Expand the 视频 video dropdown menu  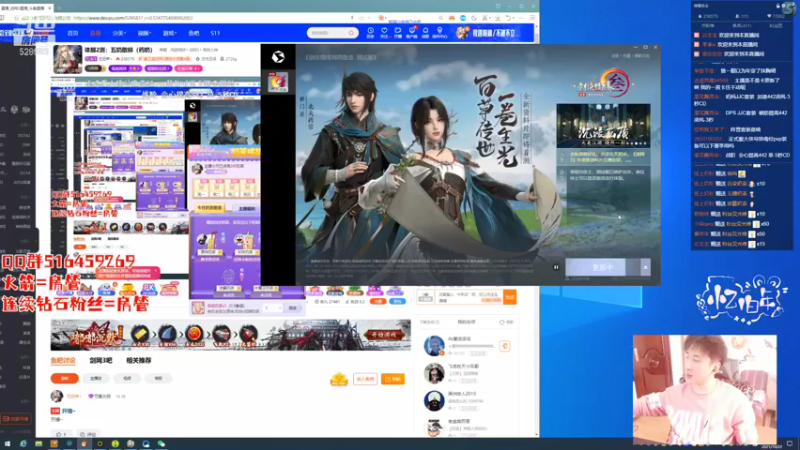[x=144, y=33]
